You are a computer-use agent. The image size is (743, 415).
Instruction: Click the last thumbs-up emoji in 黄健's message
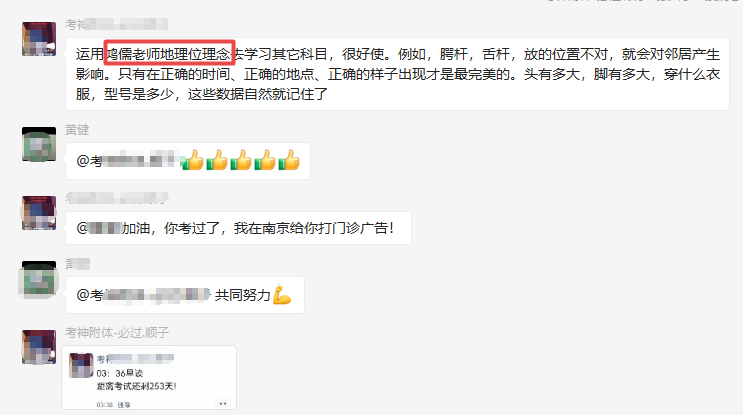coord(289,160)
